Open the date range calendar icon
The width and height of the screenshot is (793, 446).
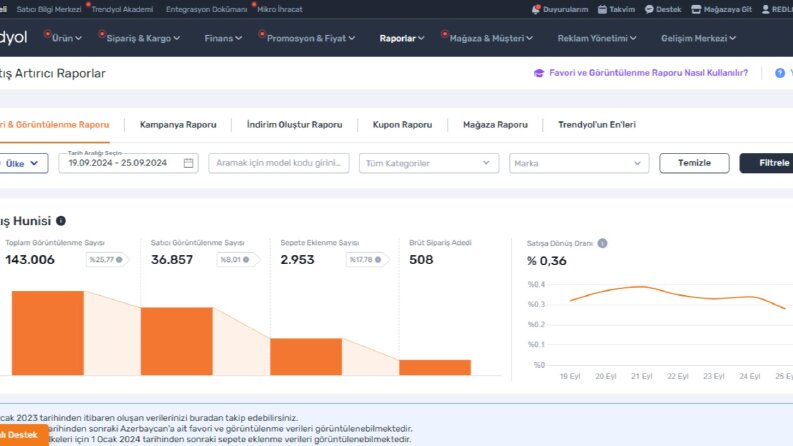pos(188,163)
